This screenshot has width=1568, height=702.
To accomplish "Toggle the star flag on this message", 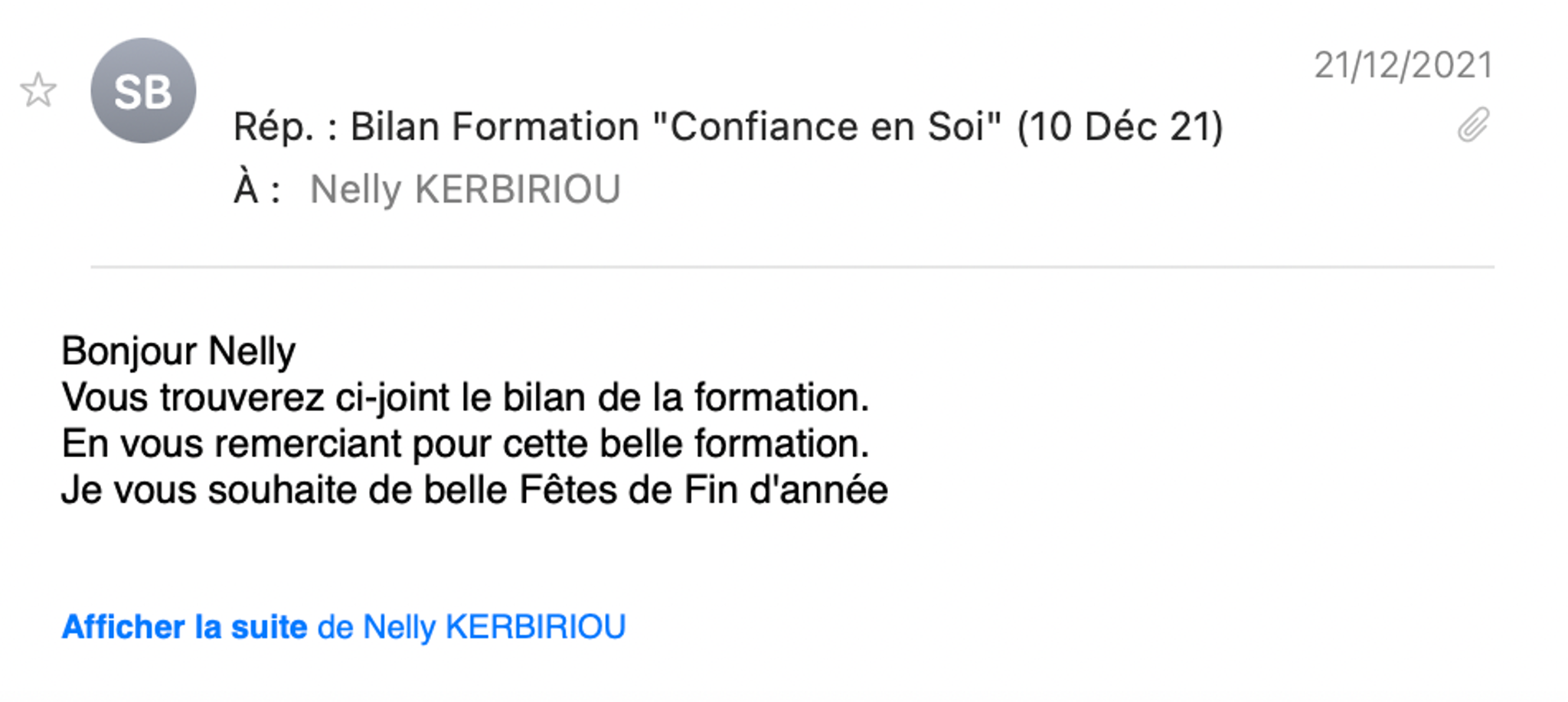I will pyautogui.click(x=38, y=90).
